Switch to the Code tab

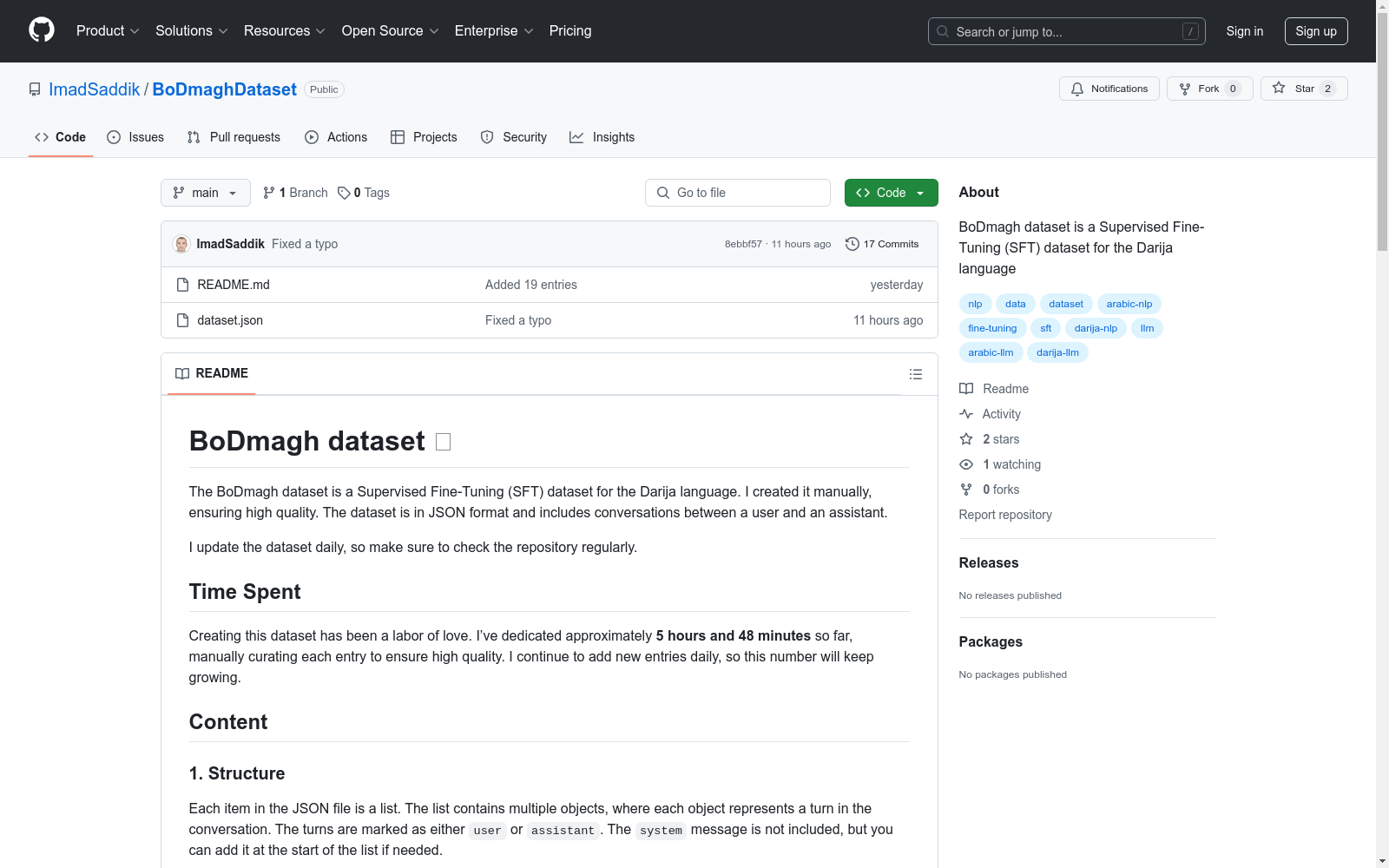[61, 137]
